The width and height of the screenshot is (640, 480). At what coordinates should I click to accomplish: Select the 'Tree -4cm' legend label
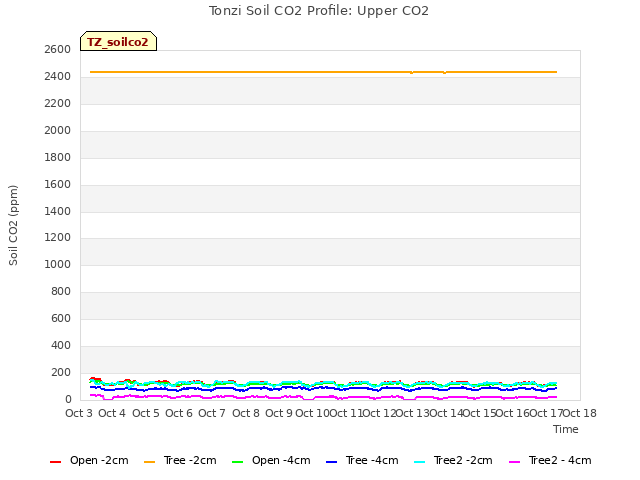372,460
